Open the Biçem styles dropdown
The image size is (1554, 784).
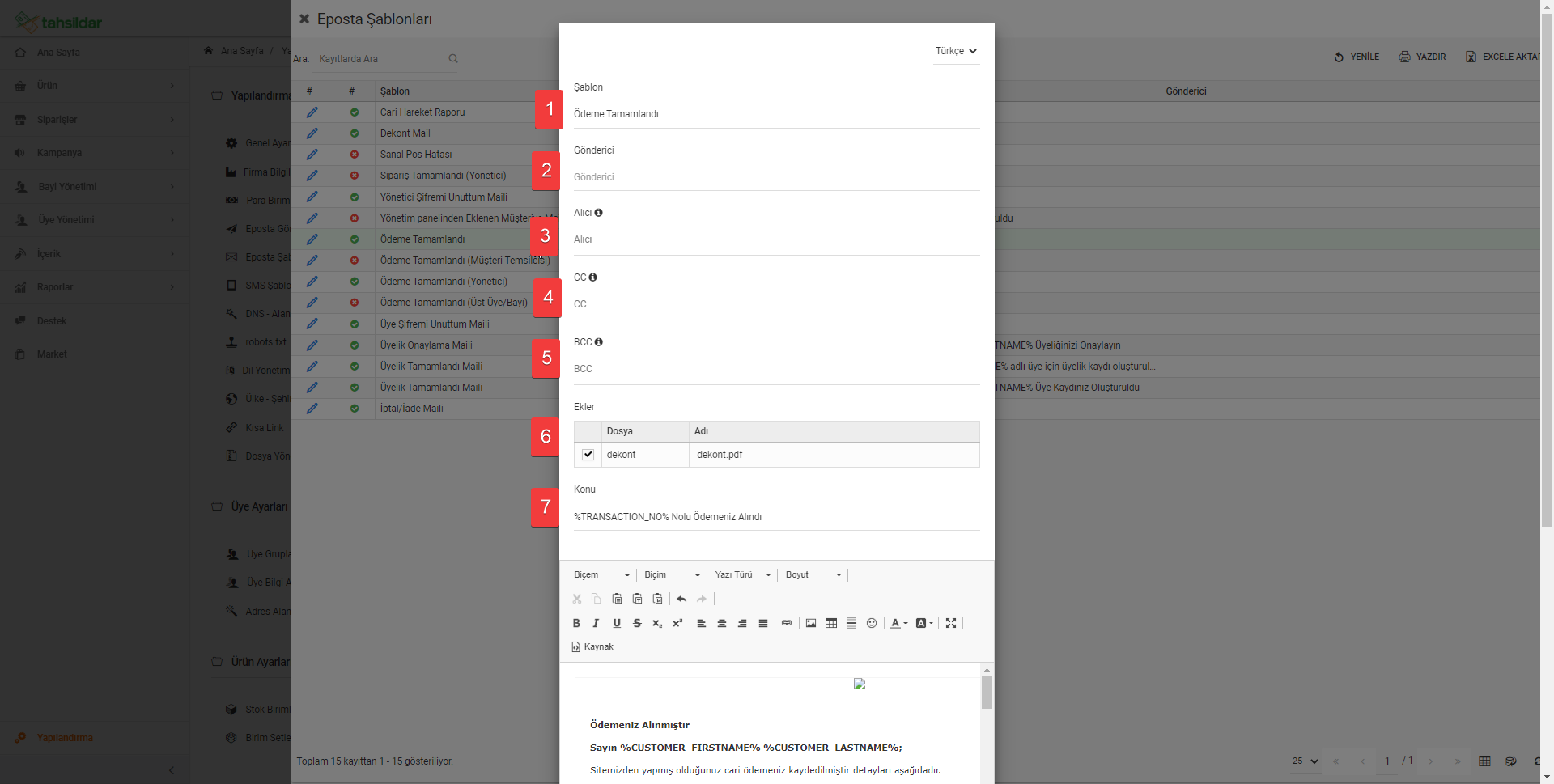(601, 574)
